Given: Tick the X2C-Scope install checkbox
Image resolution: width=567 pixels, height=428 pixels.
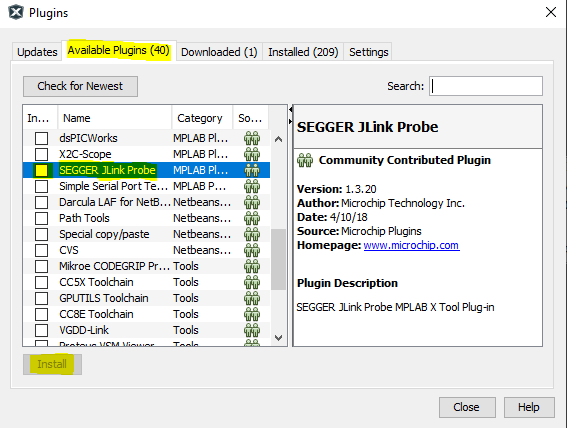Looking at the screenshot, I should click(41, 154).
